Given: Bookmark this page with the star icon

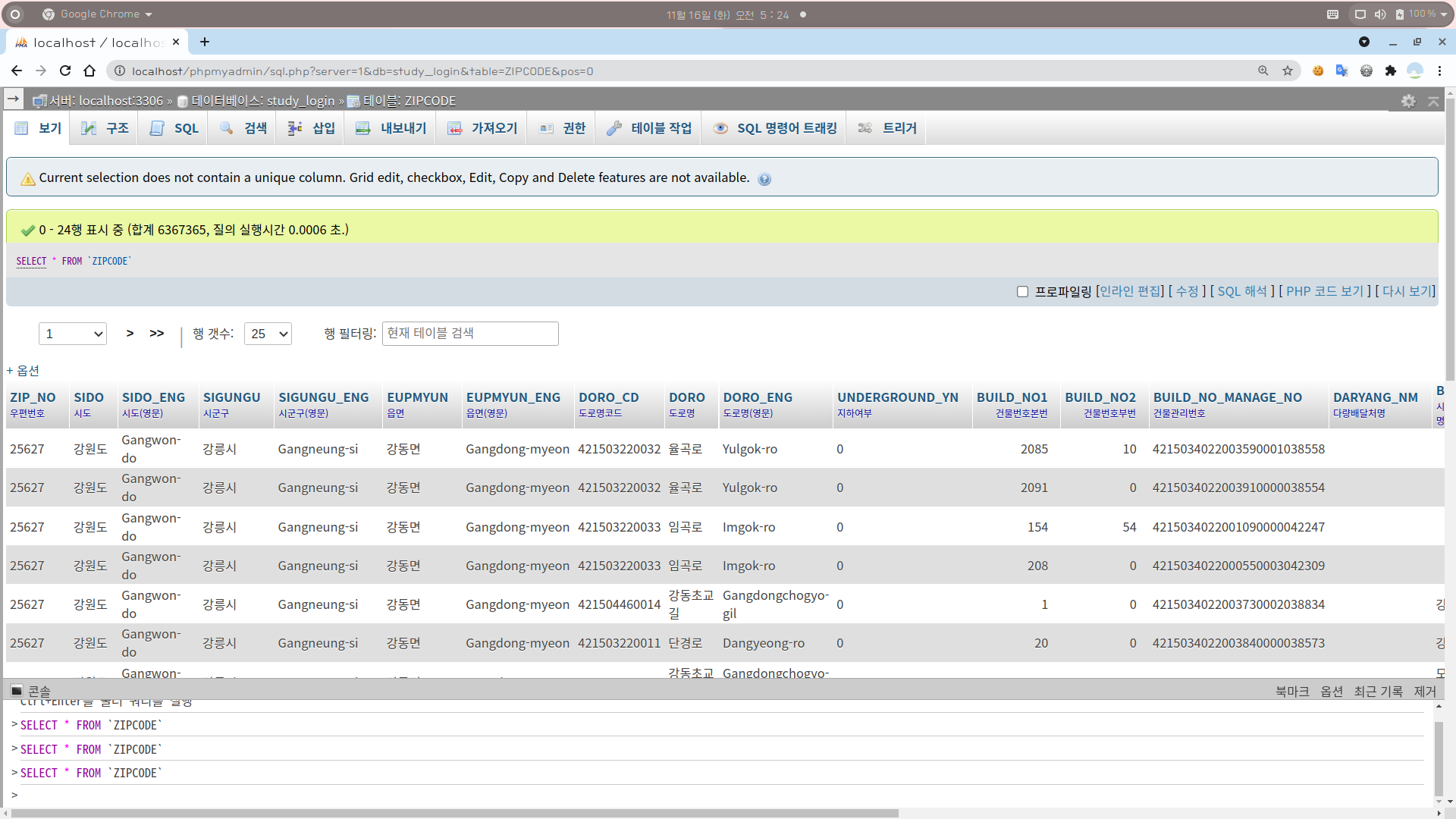Looking at the screenshot, I should [x=1288, y=71].
